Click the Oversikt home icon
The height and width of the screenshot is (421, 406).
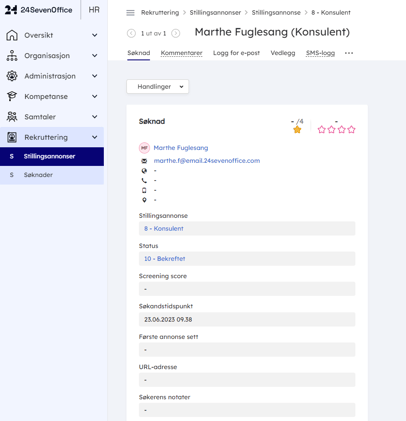click(x=12, y=35)
